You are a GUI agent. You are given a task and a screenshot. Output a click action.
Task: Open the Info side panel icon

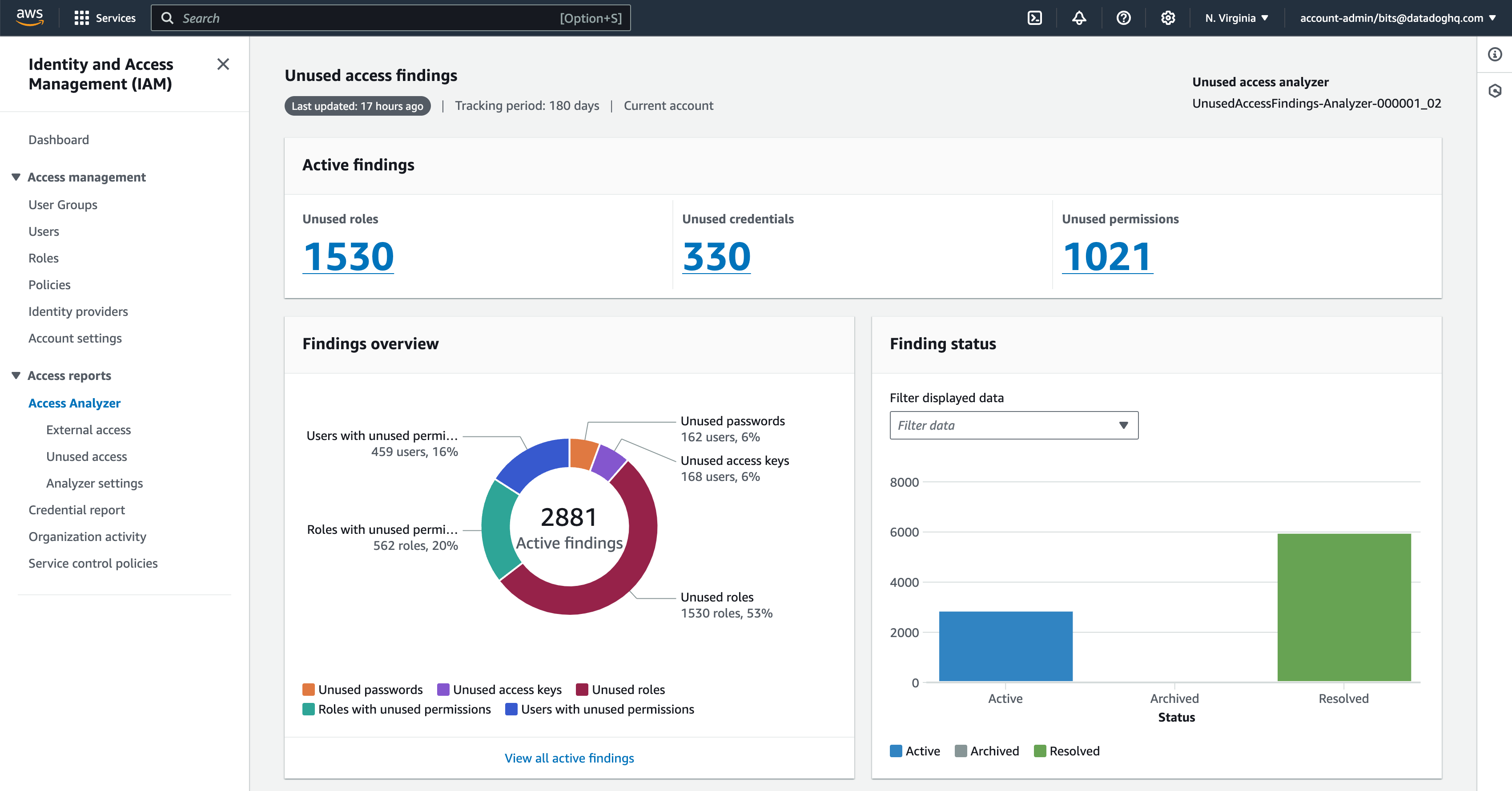[1494, 55]
